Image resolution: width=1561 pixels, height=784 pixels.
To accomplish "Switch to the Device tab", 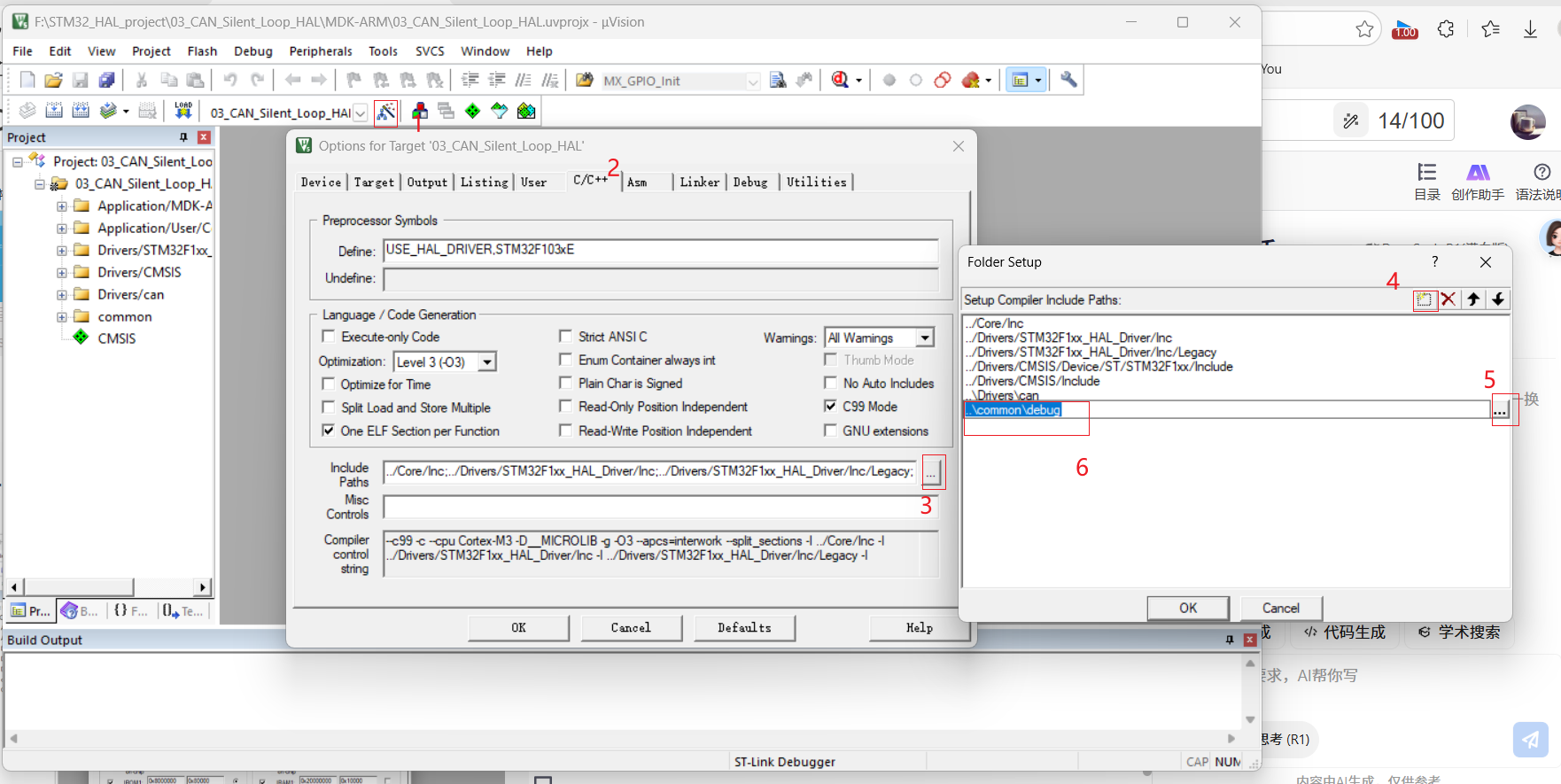I will click(x=321, y=182).
